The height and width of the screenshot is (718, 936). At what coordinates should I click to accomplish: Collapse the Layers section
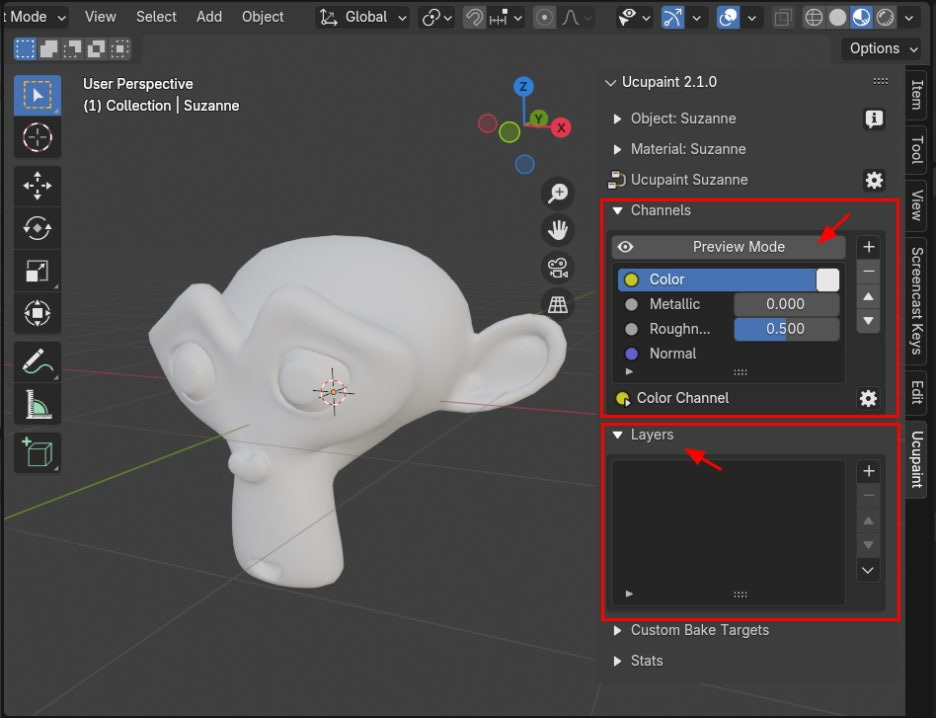point(618,435)
